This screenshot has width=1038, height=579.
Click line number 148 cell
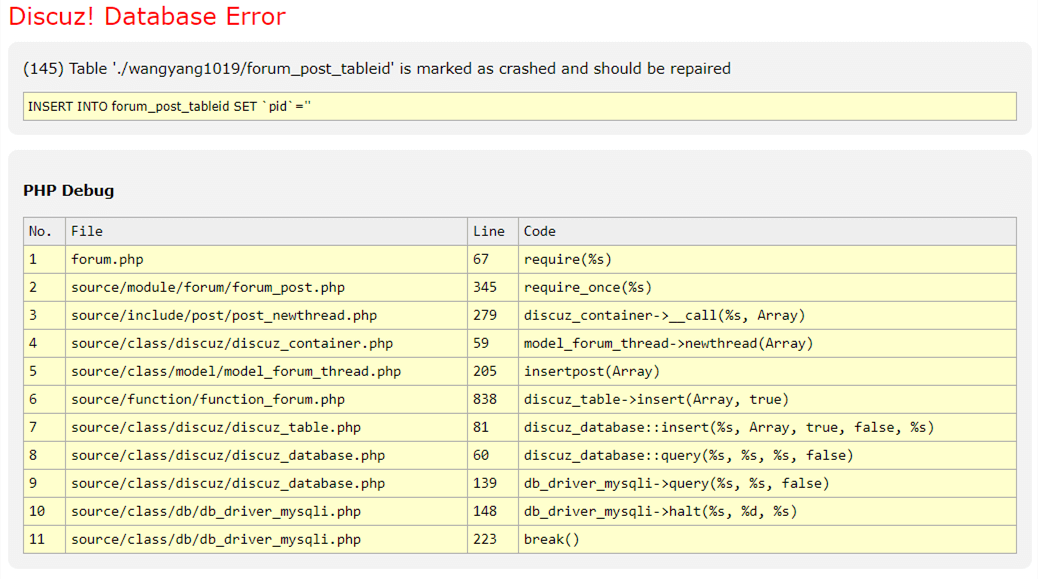[493, 512]
